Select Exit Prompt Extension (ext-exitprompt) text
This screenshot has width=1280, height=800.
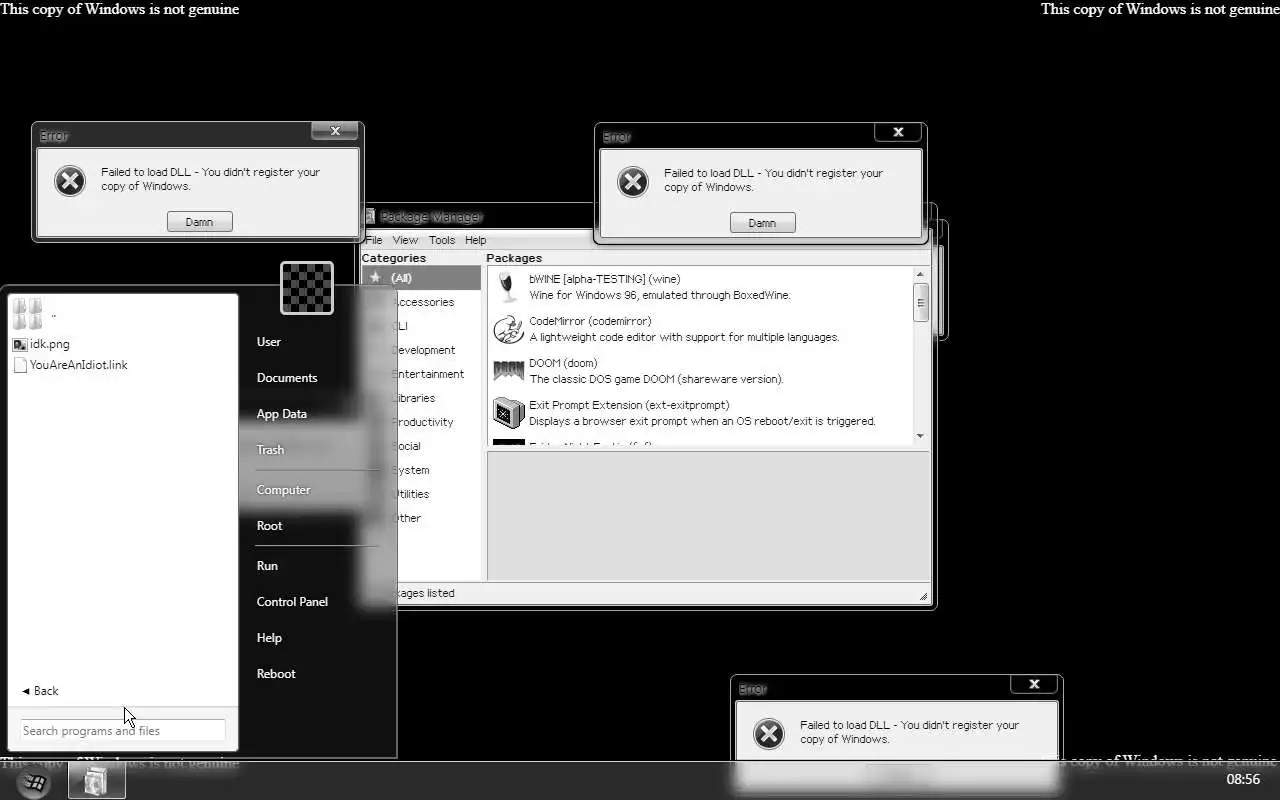click(x=629, y=405)
